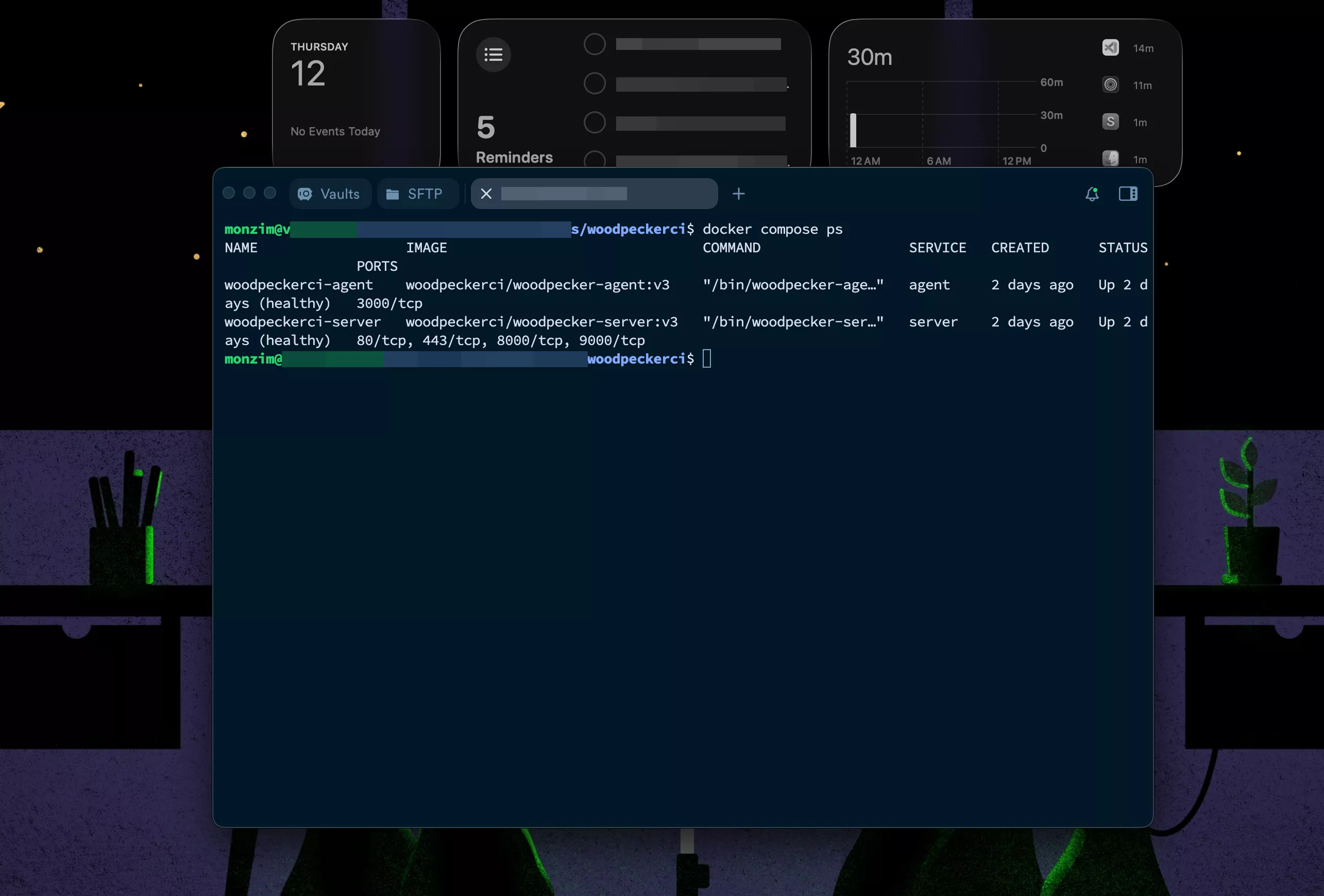This screenshot has height=896, width=1324.
Task: Click the Thursday 12 calendar widget date
Action: pos(308,74)
